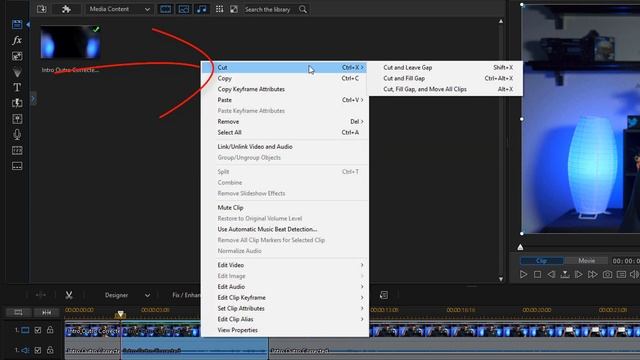Click the library search magnifier icon
This screenshot has height=360, width=640.
tap(303, 9)
